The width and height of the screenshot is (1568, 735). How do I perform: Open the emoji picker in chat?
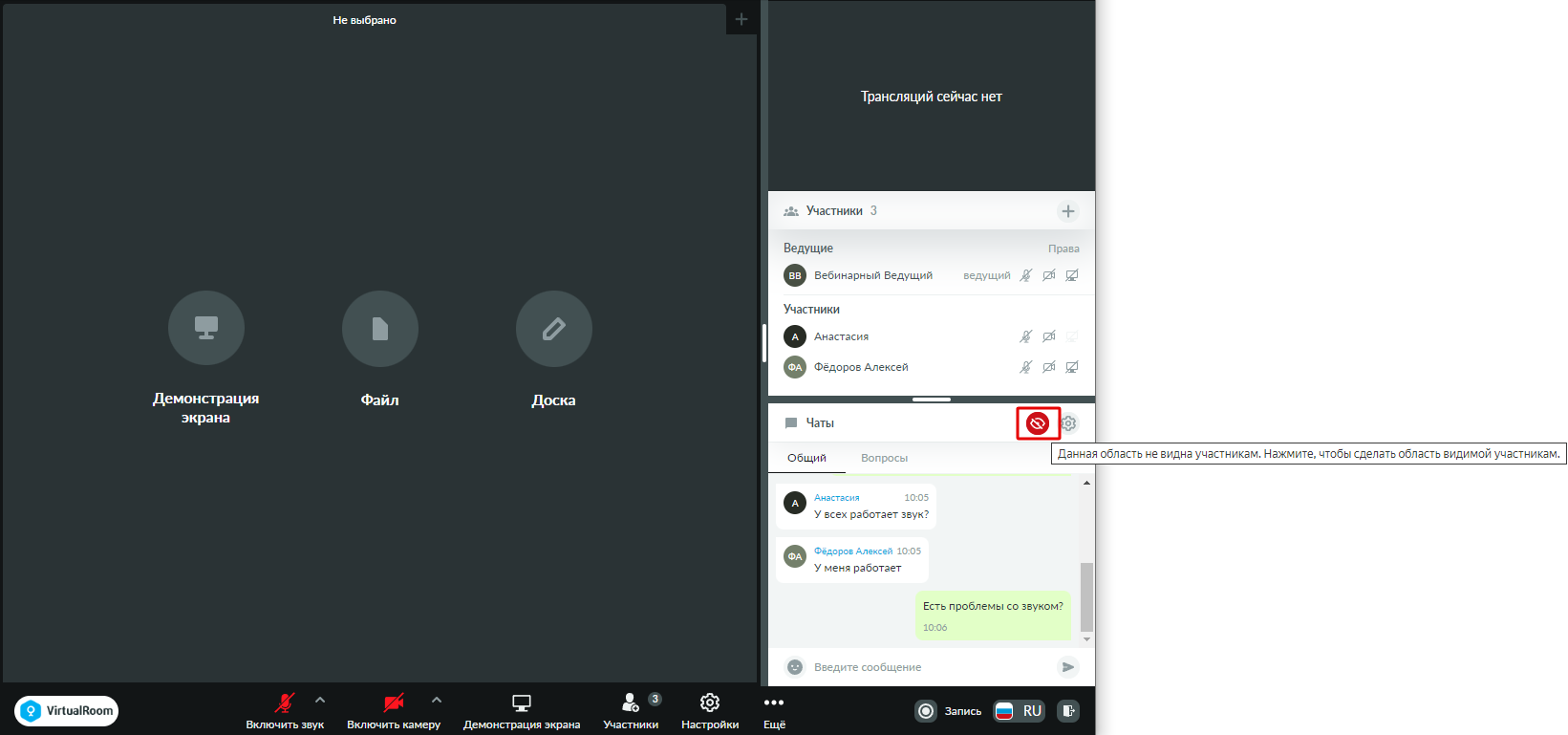pyautogui.click(x=795, y=667)
